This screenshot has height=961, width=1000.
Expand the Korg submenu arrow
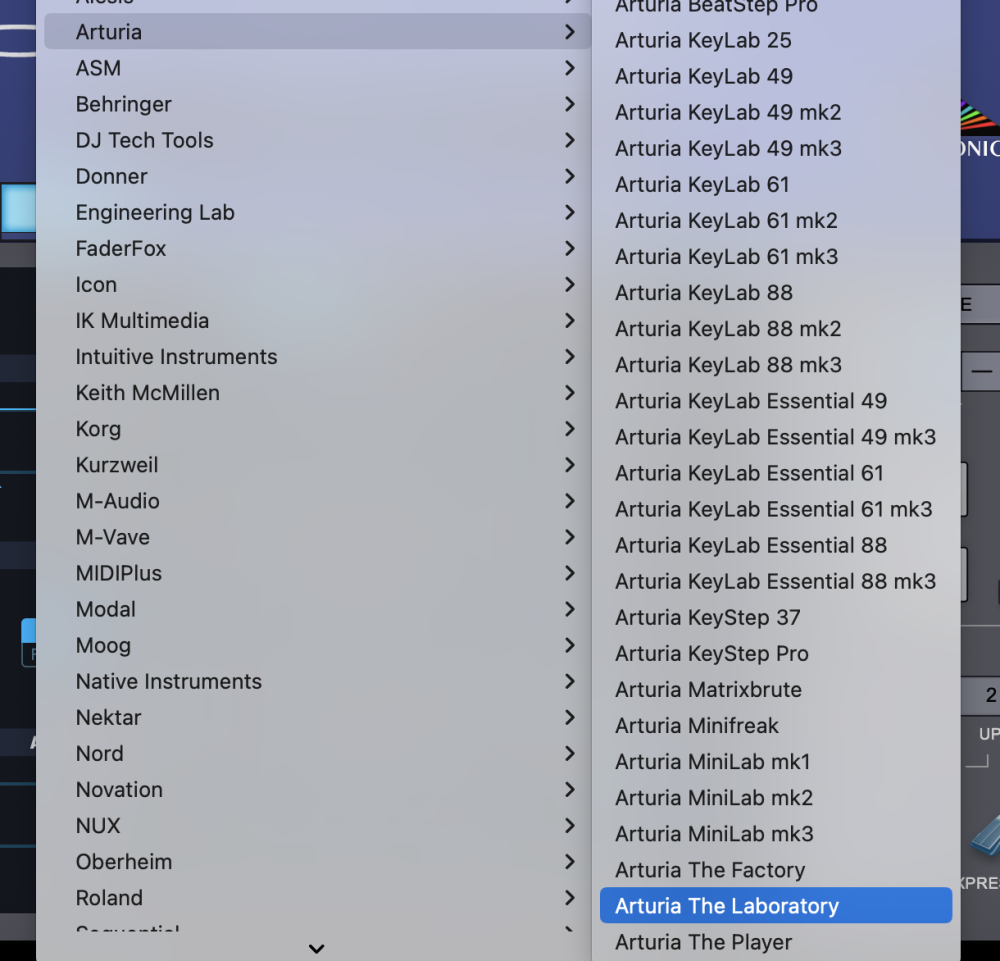pos(570,429)
